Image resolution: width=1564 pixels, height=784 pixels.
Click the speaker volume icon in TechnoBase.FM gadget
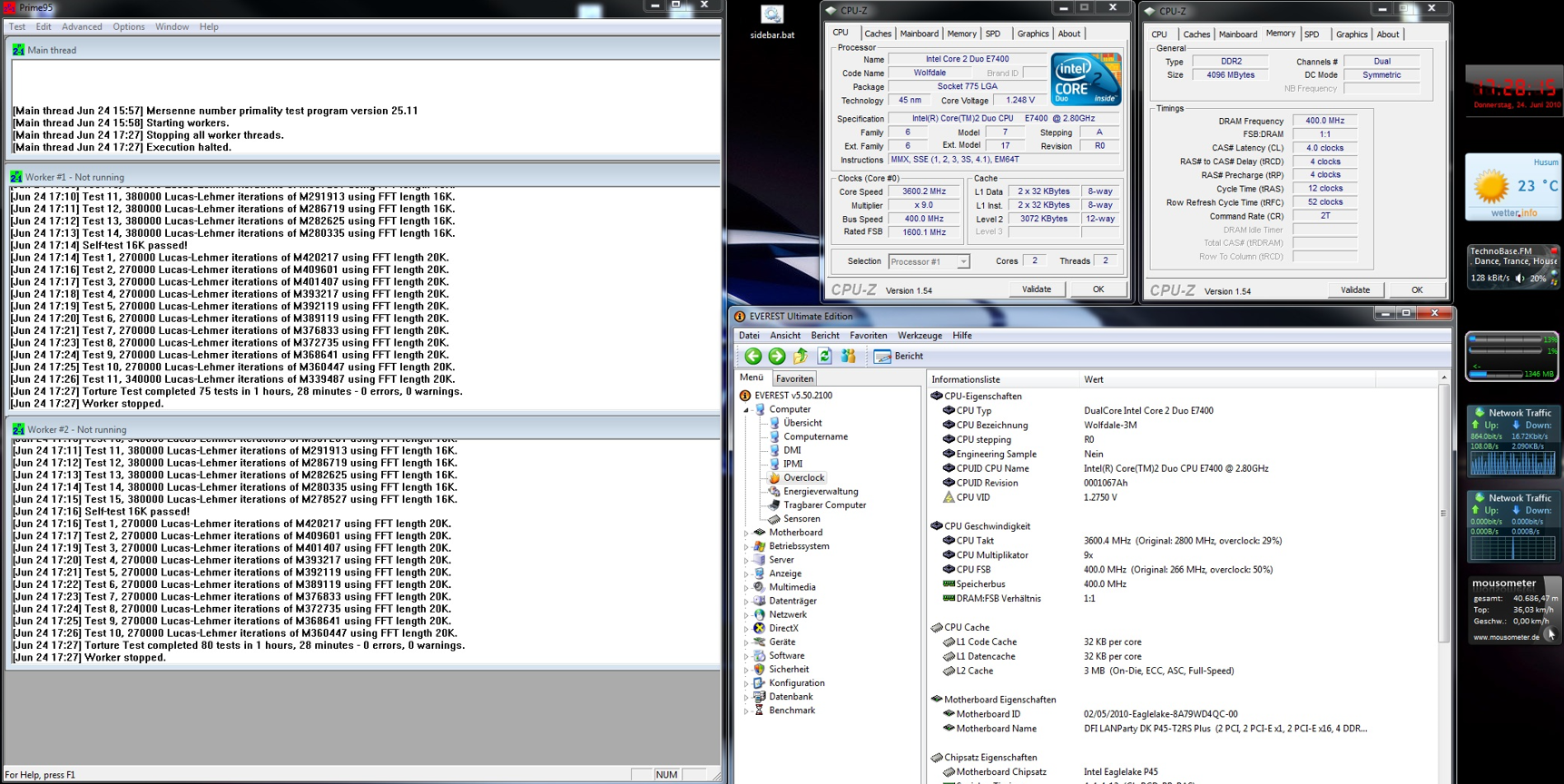click(x=1520, y=279)
